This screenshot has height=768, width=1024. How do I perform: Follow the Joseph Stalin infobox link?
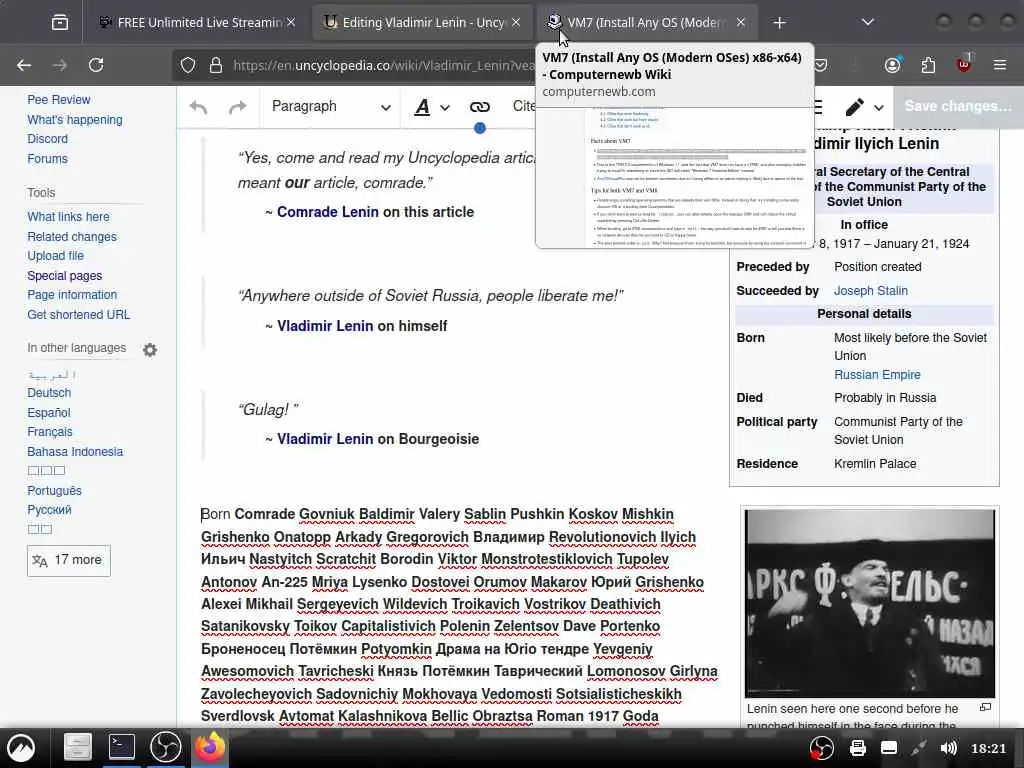[871, 291]
